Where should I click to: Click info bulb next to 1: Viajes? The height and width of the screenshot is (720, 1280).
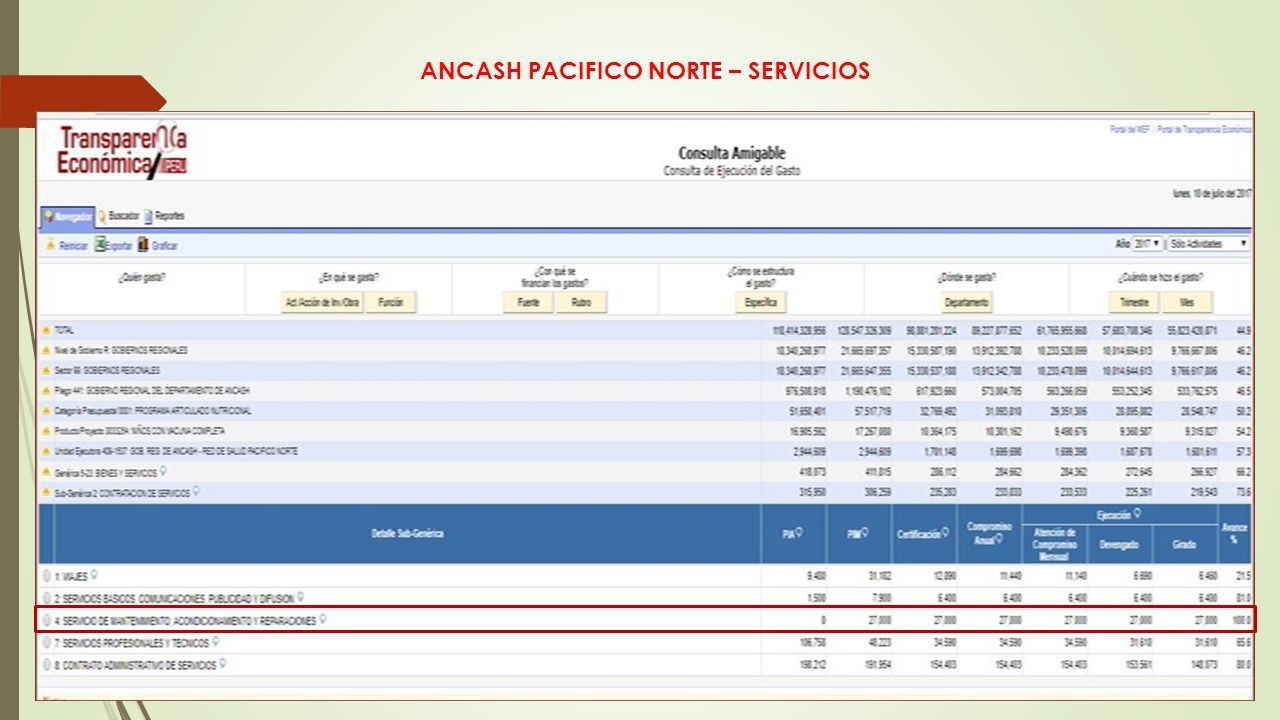[93, 575]
